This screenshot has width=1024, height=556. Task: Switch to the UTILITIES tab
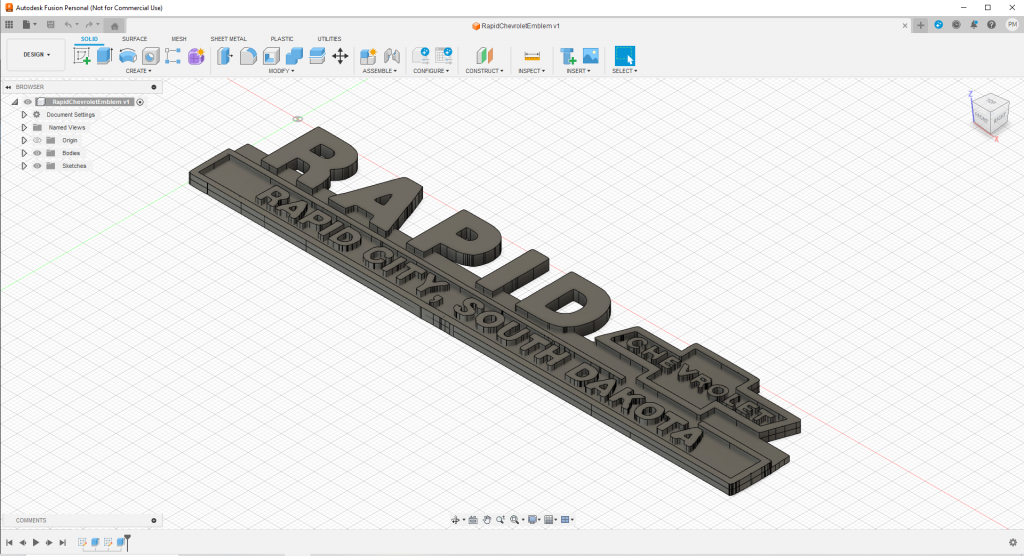pyautogui.click(x=330, y=39)
